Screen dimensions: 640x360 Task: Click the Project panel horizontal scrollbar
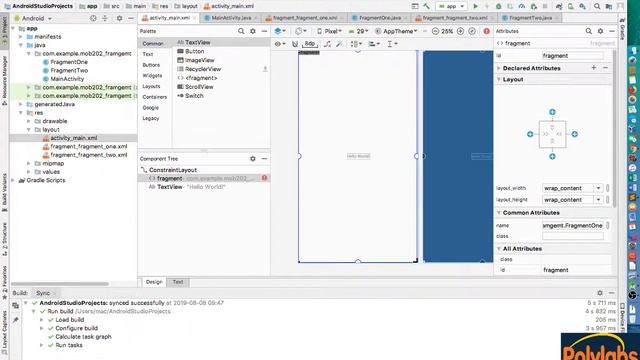(60, 284)
